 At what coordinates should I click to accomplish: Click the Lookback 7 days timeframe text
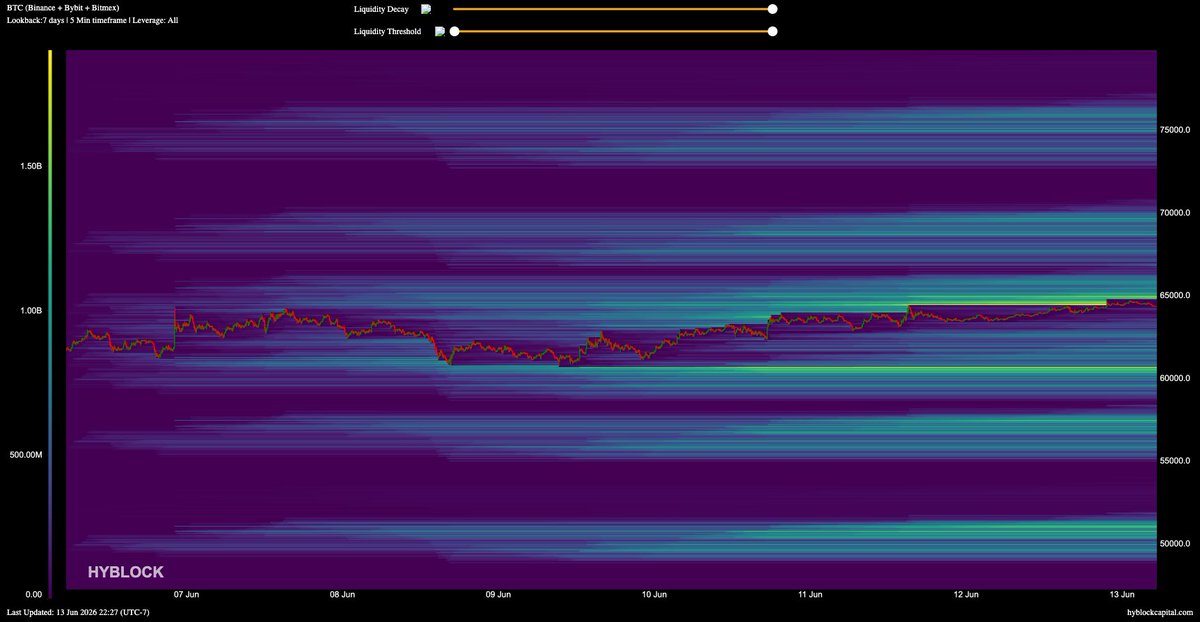tap(92, 20)
